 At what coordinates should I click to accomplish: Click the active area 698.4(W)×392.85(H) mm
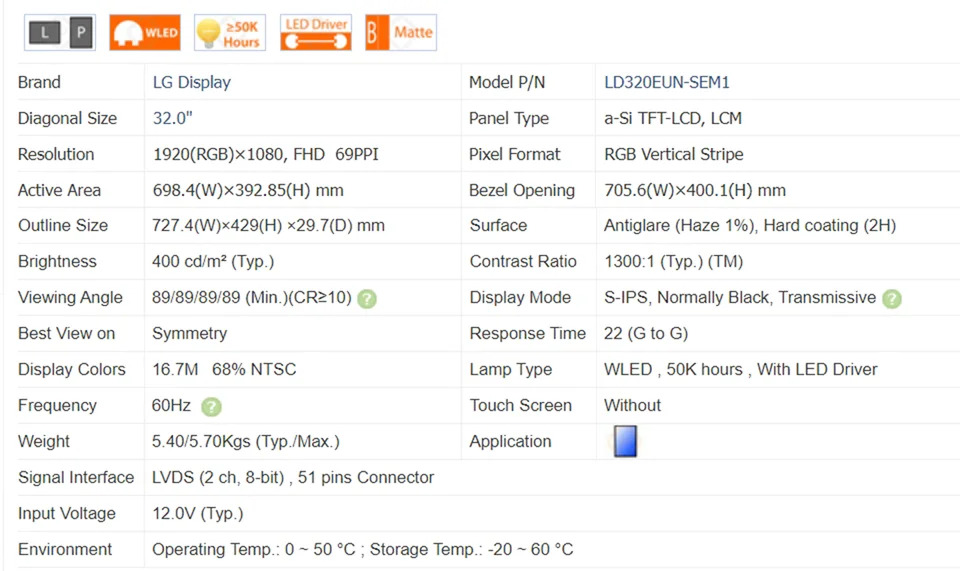[x=248, y=190]
